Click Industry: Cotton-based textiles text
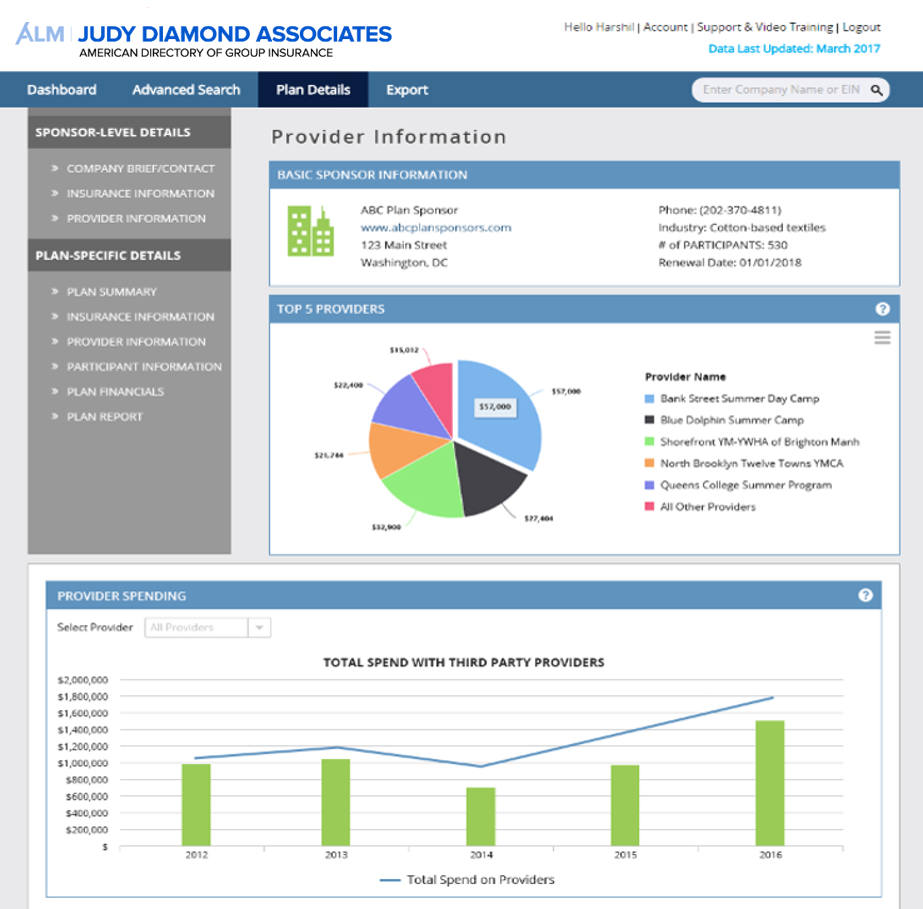923x909 pixels. (x=742, y=228)
